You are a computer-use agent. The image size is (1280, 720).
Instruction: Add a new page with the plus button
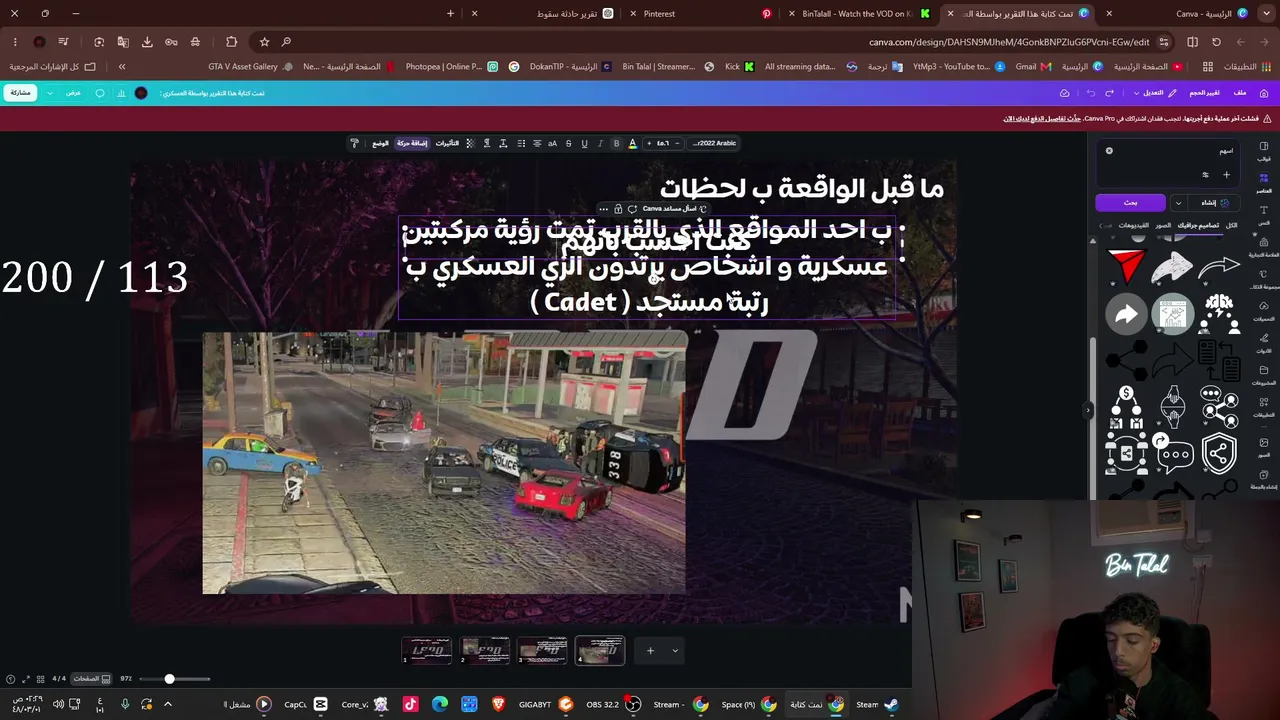pos(650,651)
